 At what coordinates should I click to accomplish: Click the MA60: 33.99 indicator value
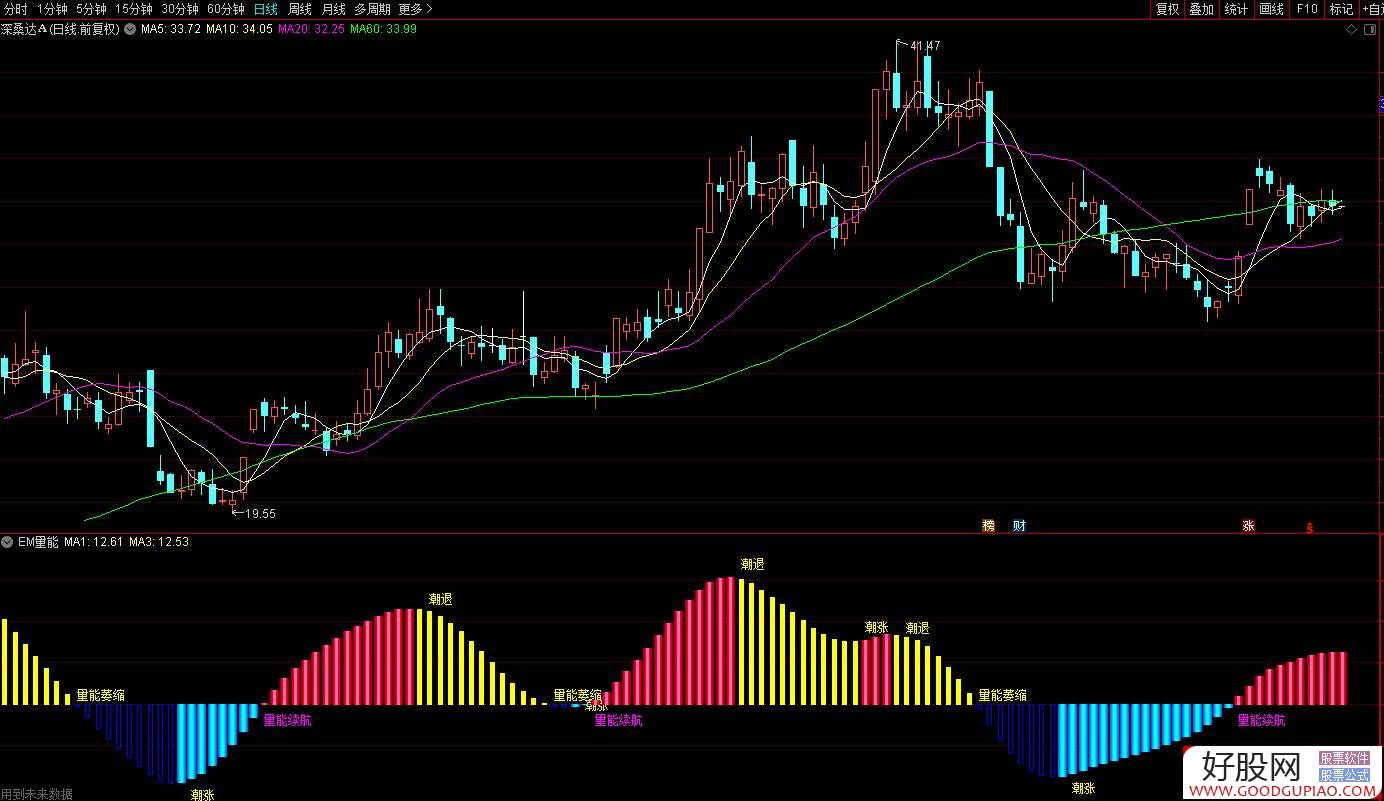point(383,29)
